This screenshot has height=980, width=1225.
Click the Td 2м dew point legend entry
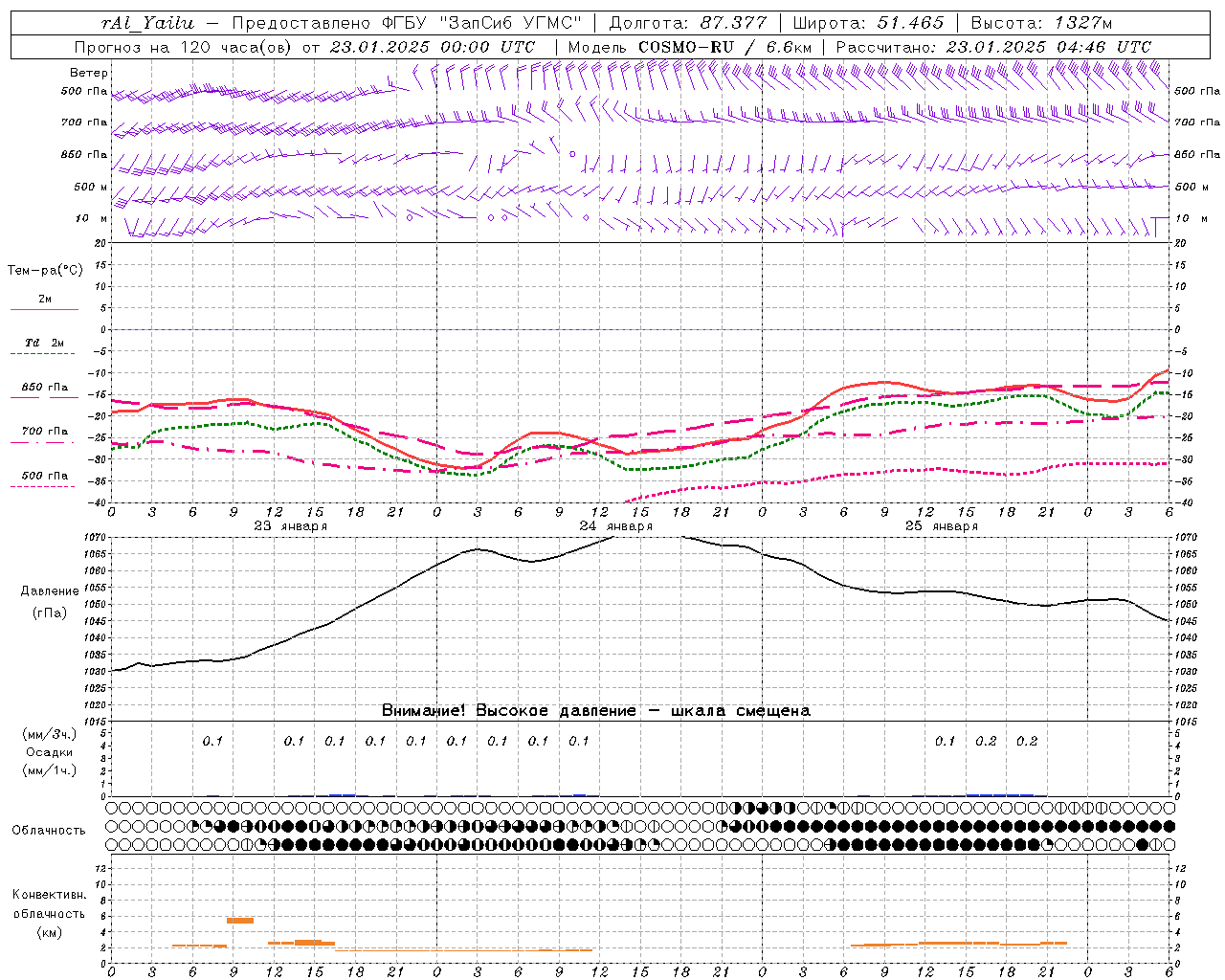(x=44, y=343)
